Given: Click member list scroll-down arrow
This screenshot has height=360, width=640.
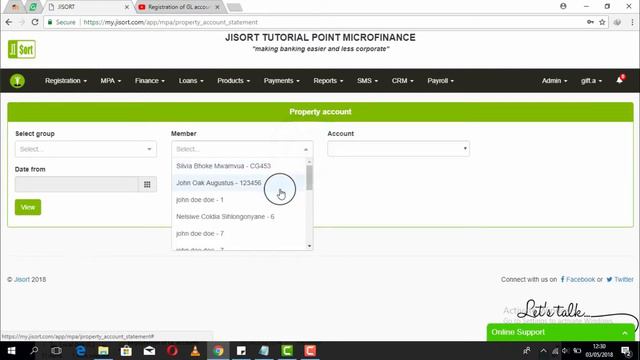Looking at the screenshot, I should coord(309,246).
